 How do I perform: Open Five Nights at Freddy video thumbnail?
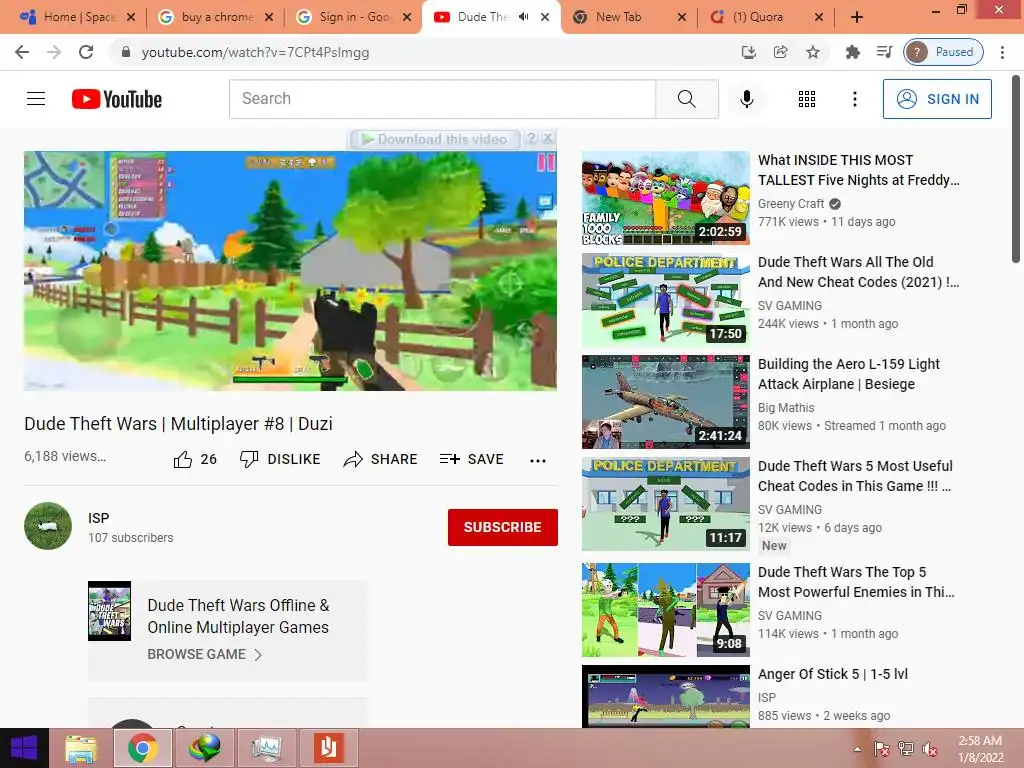pos(665,199)
